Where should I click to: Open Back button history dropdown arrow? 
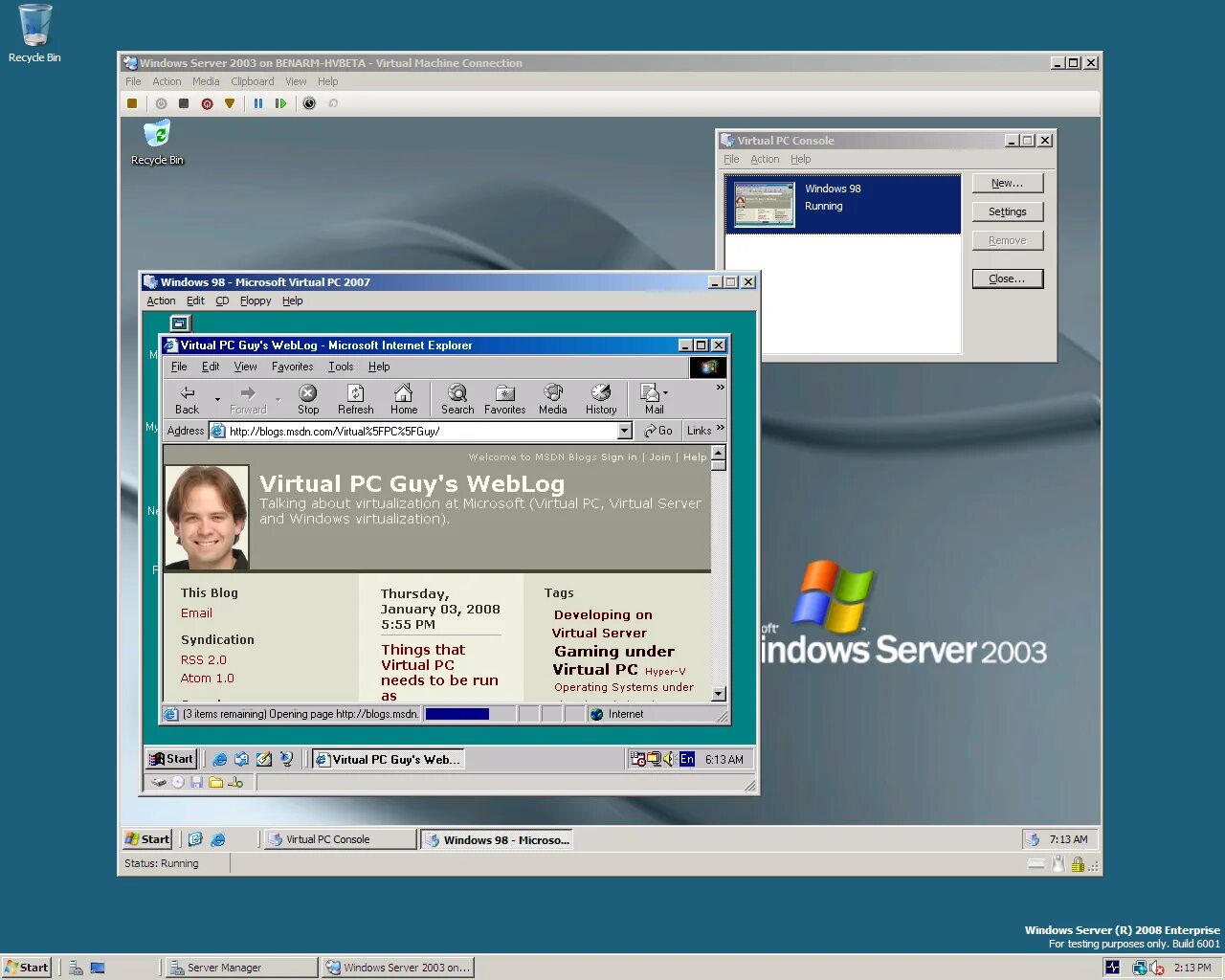pyautogui.click(x=217, y=399)
